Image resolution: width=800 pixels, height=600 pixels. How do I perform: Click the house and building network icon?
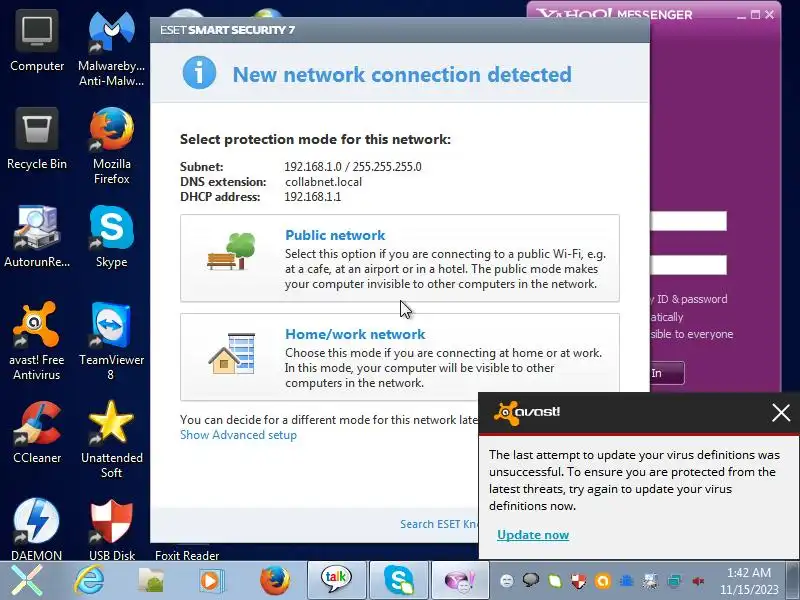(x=232, y=353)
